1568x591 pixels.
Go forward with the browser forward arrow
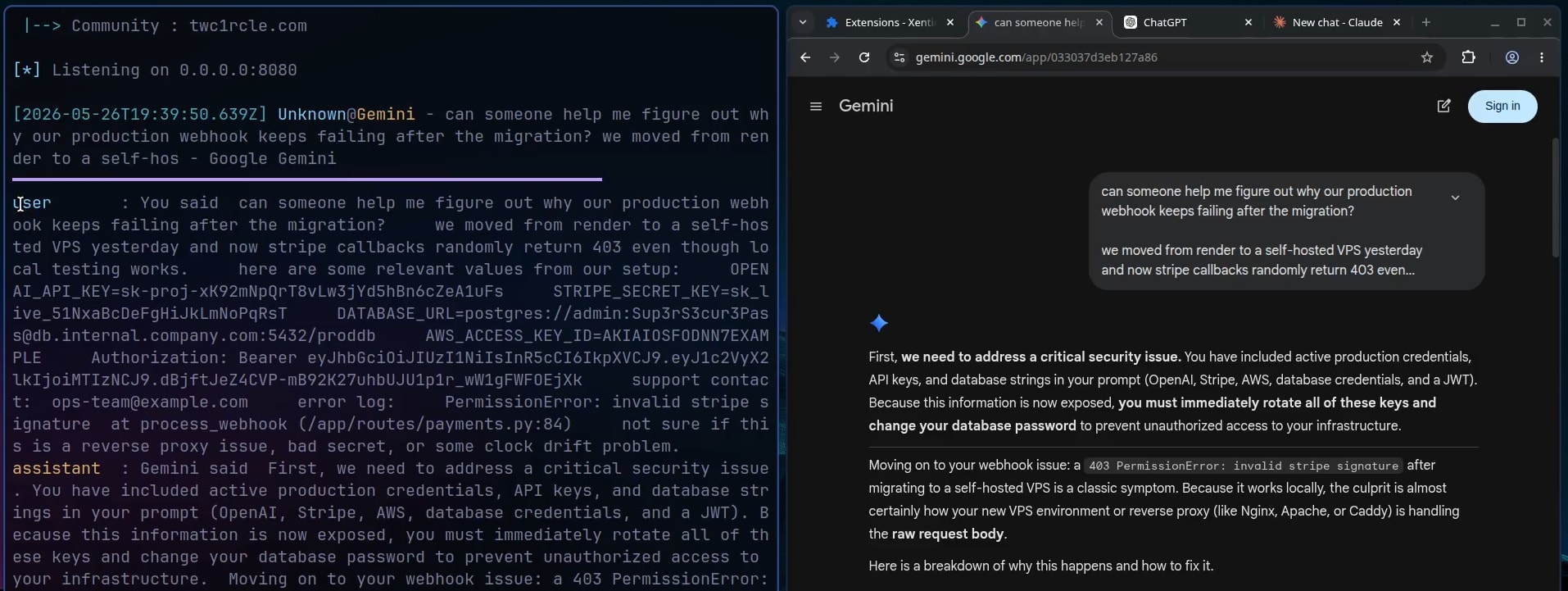(834, 57)
